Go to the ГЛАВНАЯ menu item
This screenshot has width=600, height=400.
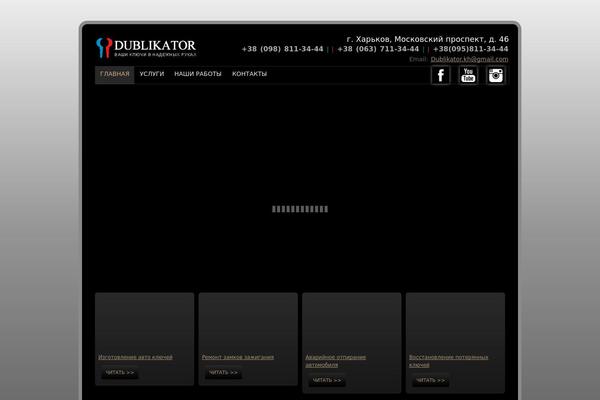[x=114, y=74]
